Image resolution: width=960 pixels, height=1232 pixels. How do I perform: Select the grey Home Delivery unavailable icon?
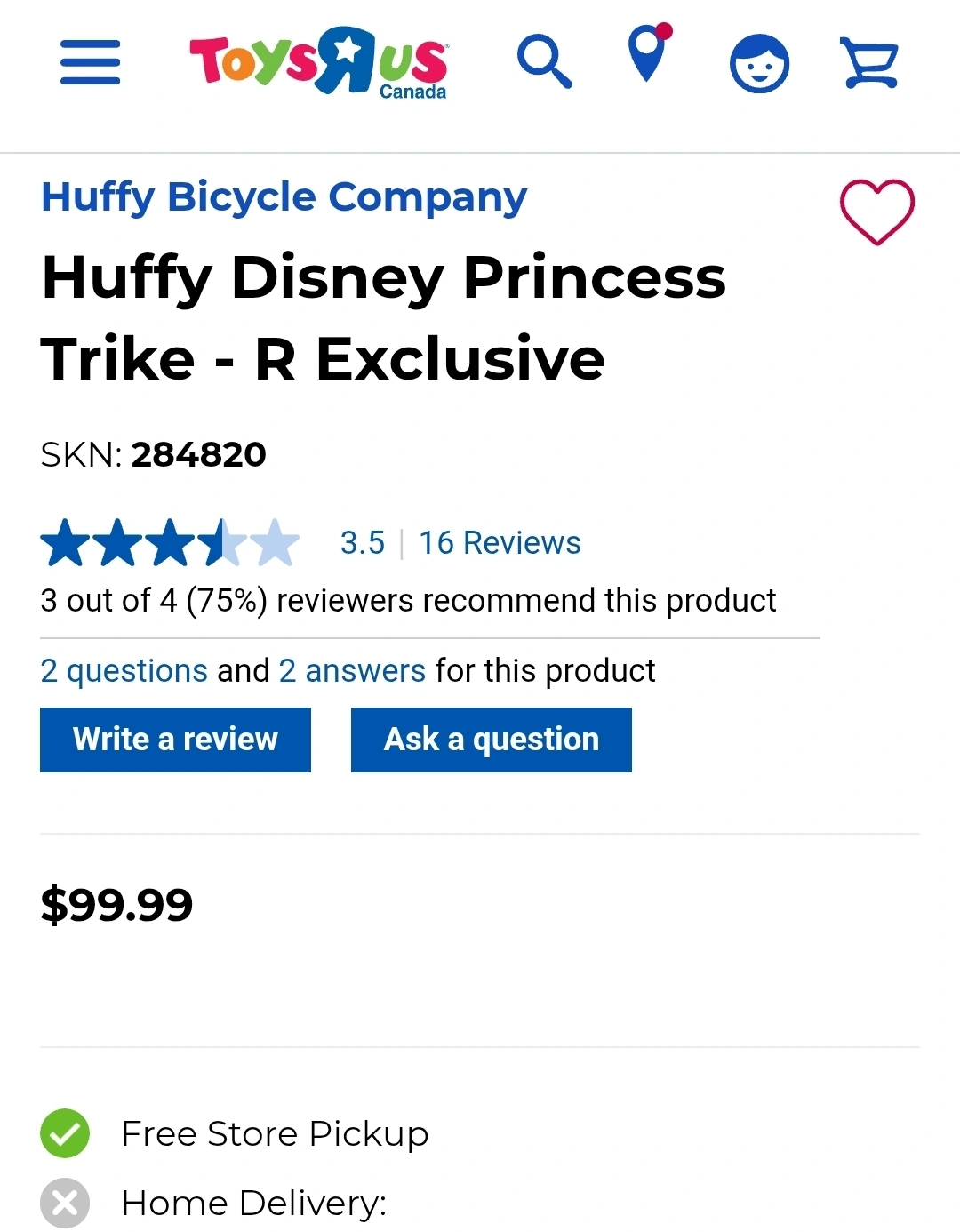click(x=65, y=1203)
